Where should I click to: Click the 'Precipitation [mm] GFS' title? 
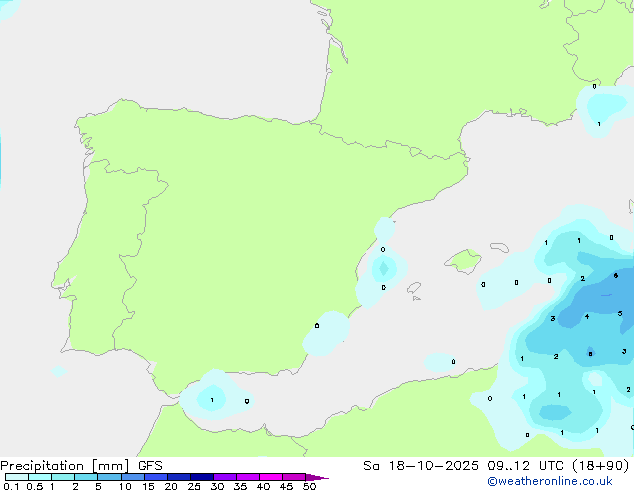point(81,466)
